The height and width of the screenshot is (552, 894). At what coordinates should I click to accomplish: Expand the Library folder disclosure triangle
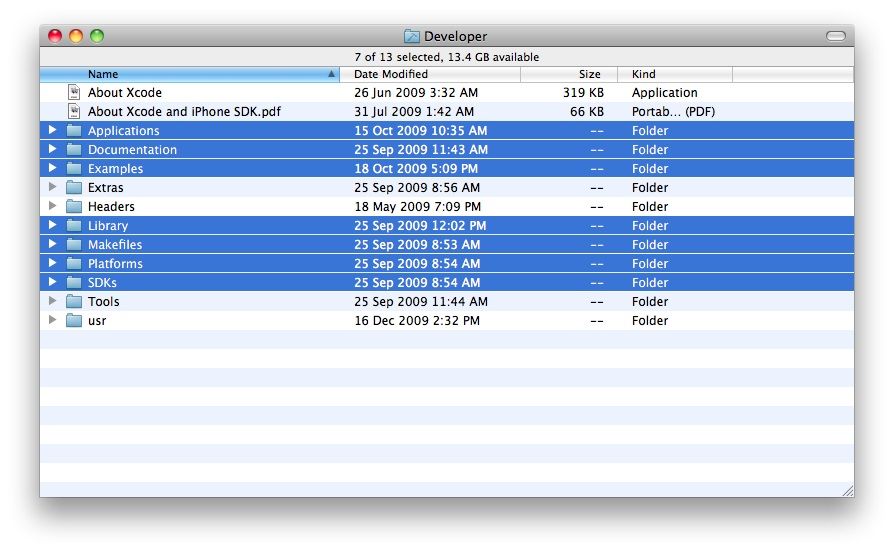pyautogui.click(x=52, y=225)
